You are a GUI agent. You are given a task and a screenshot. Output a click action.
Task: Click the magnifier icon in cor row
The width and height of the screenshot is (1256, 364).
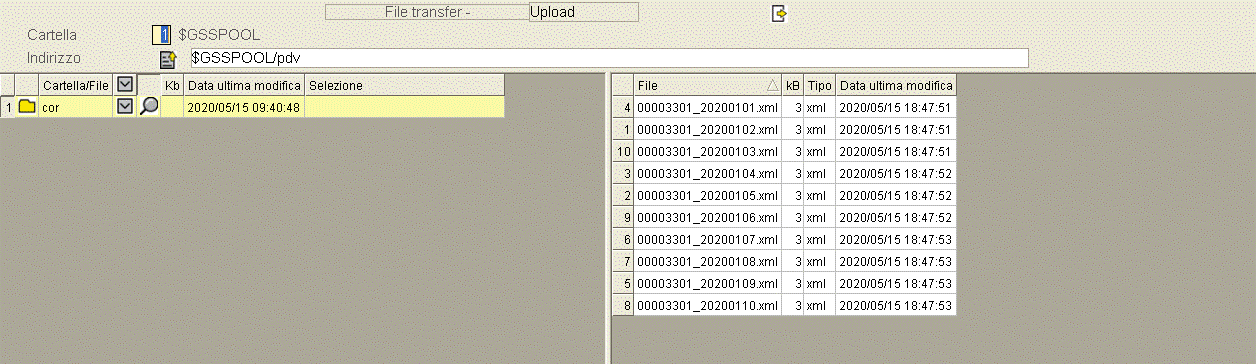[x=149, y=106]
